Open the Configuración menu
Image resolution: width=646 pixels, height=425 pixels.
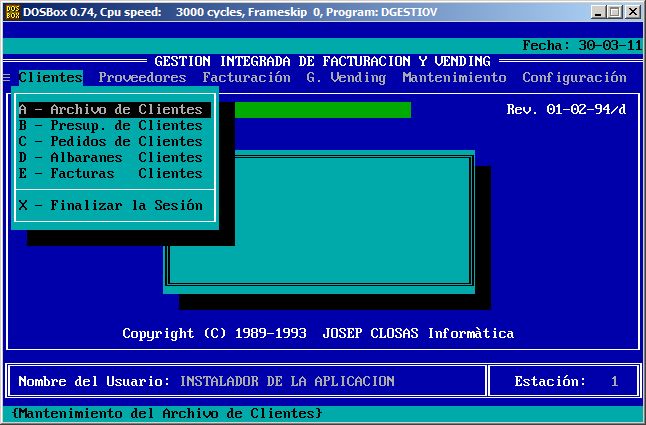tap(574, 77)
